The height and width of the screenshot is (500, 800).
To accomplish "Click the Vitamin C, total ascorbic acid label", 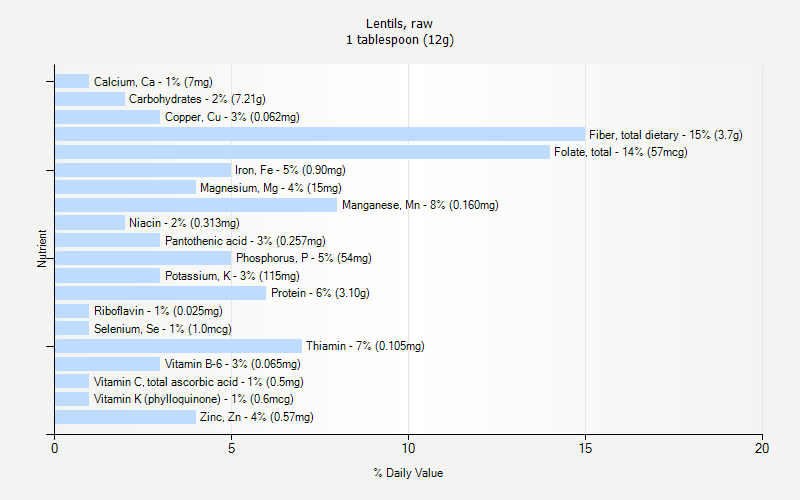I will 198,382.
